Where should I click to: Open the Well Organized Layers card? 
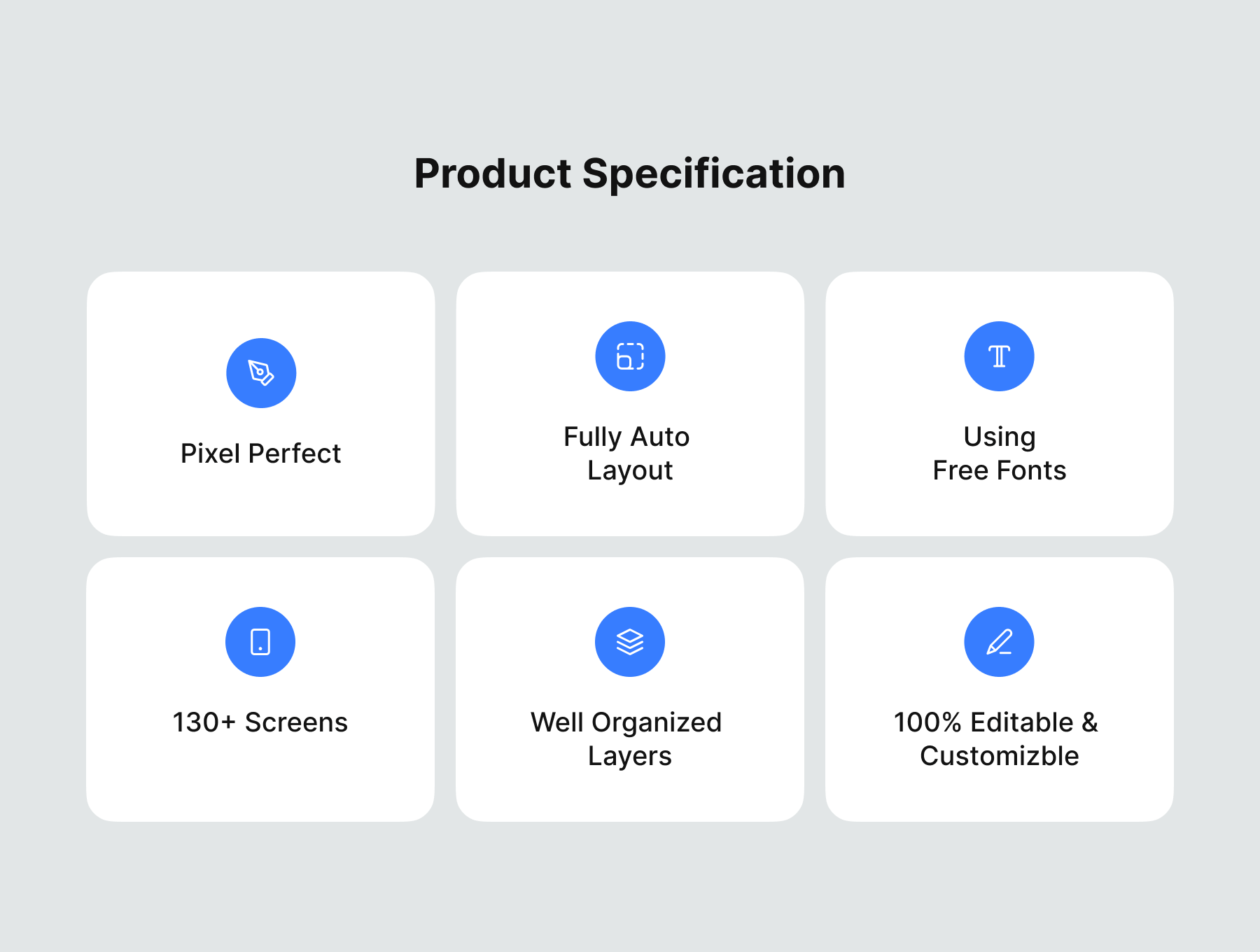tap(630, 689)
